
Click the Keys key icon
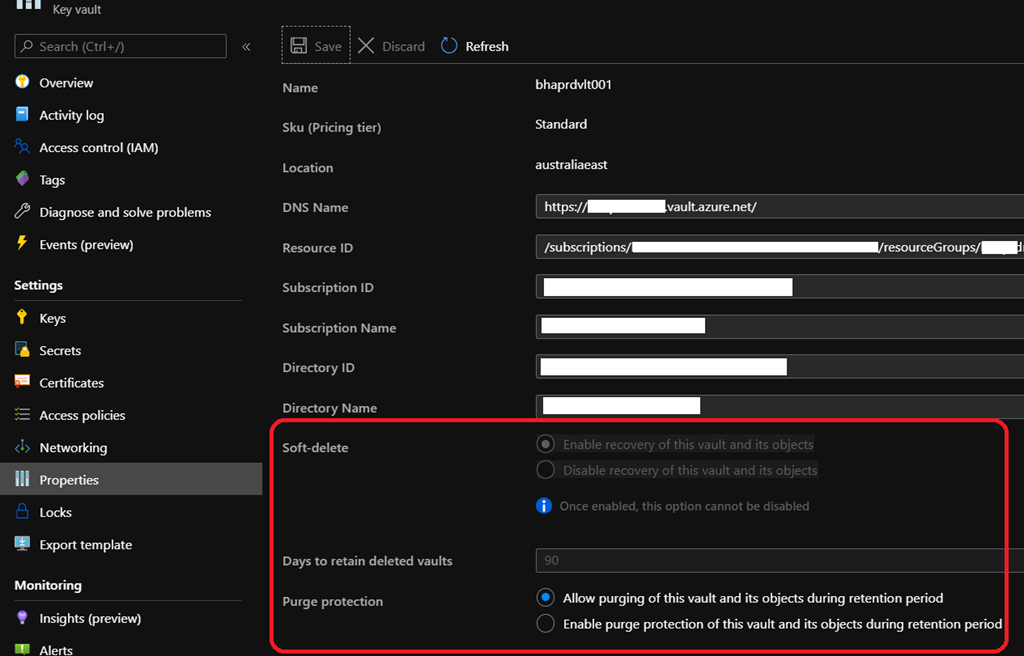click(x=22, y=318)
